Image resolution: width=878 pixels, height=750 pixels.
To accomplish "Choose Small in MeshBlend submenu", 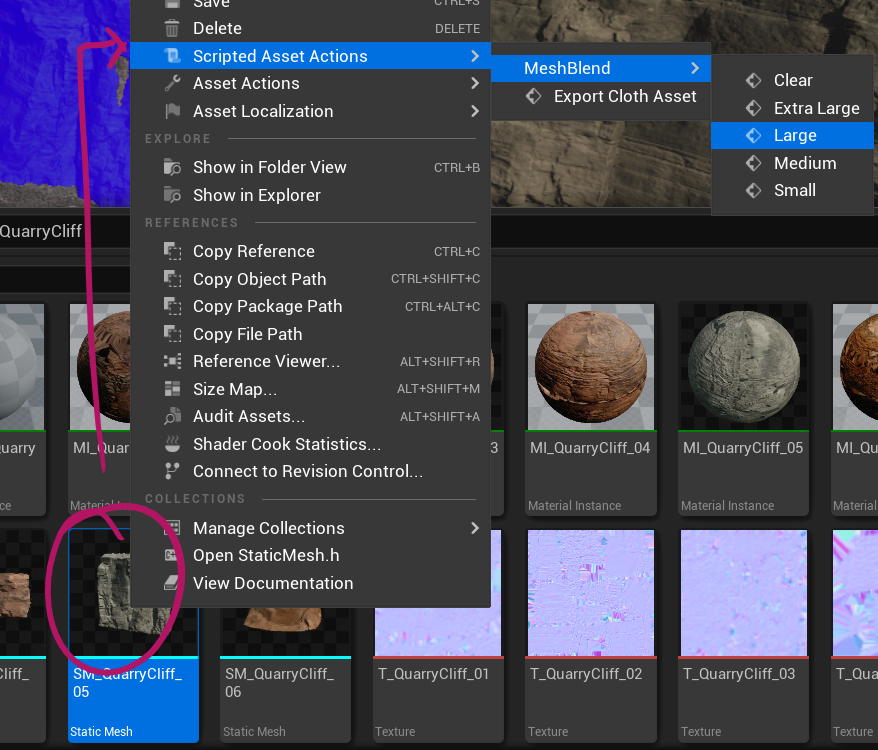I will [x=792, y=190].
